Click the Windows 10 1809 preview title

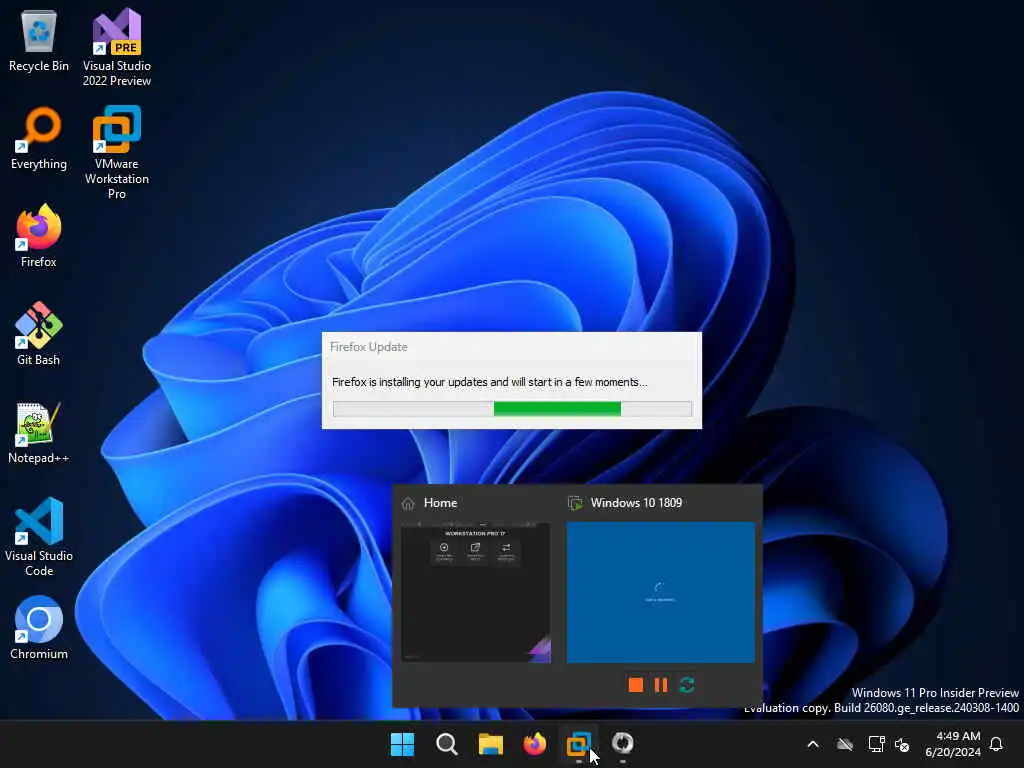click(x=636, y=503)
